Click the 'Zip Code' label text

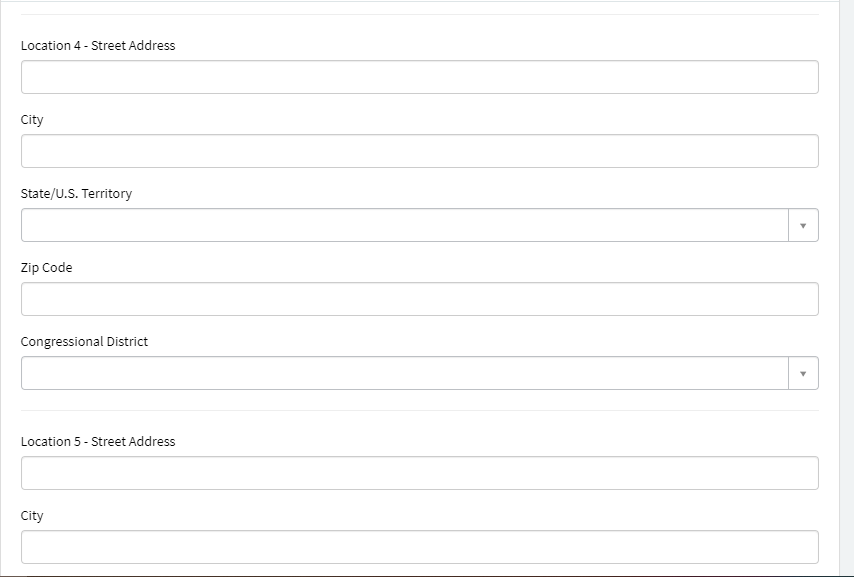point(46,267)
